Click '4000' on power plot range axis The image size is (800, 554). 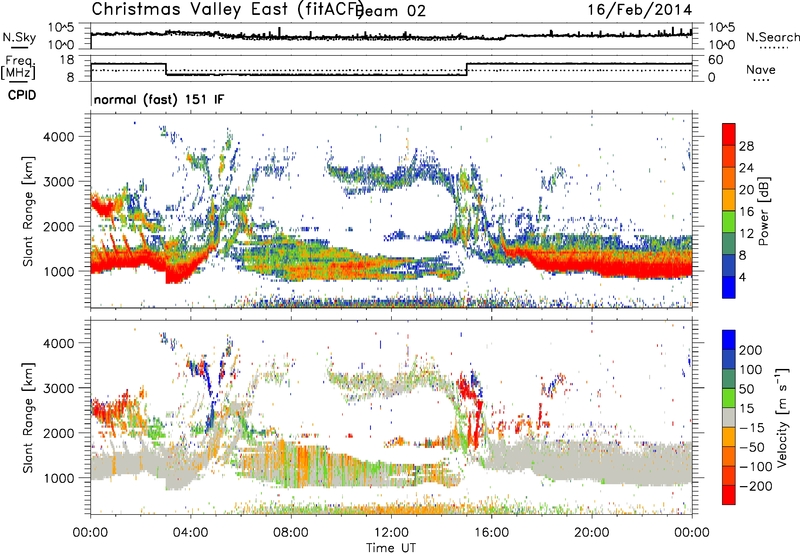click(x=58, y=137)
